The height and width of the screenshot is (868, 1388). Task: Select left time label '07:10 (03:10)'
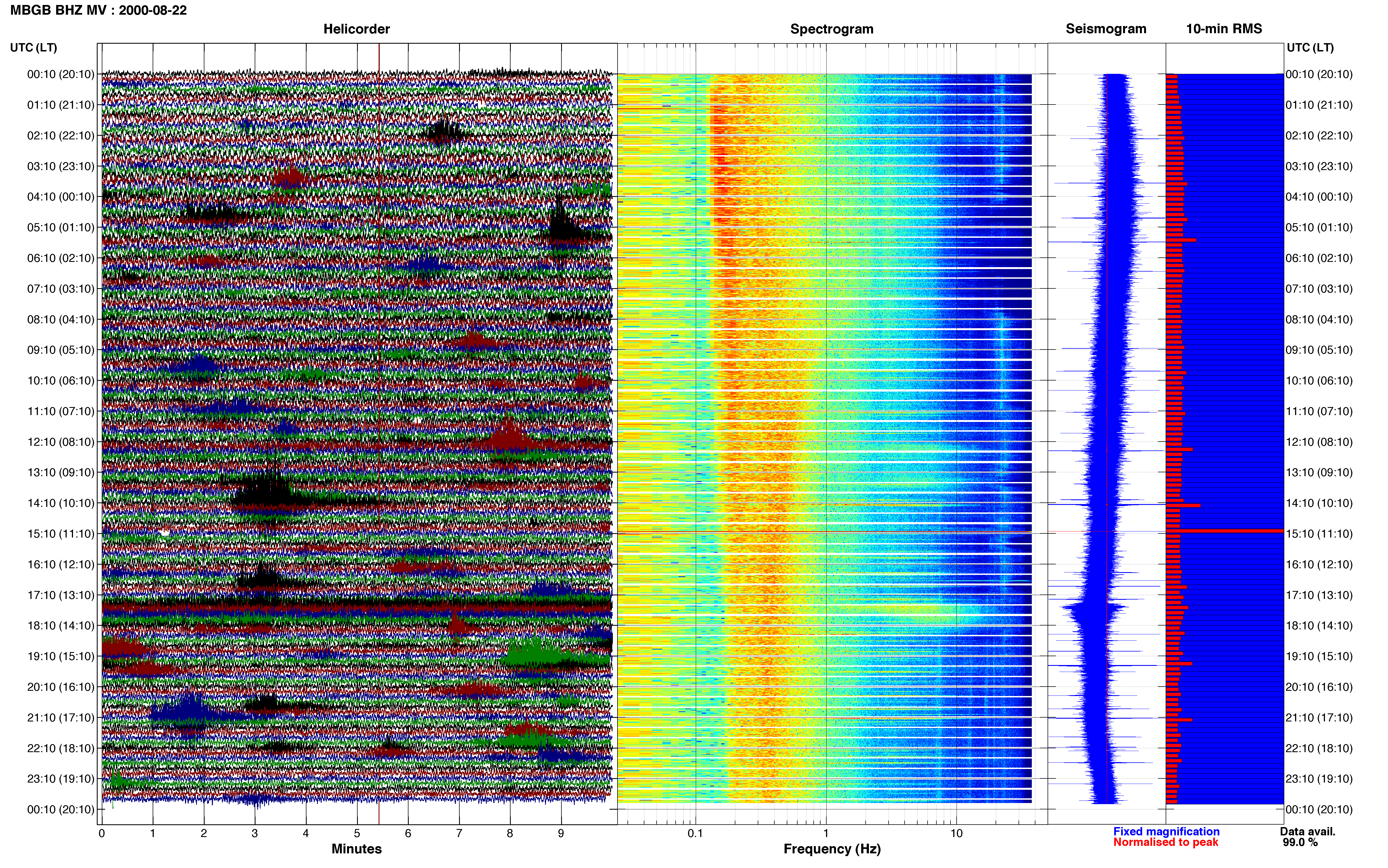point(61,289)
